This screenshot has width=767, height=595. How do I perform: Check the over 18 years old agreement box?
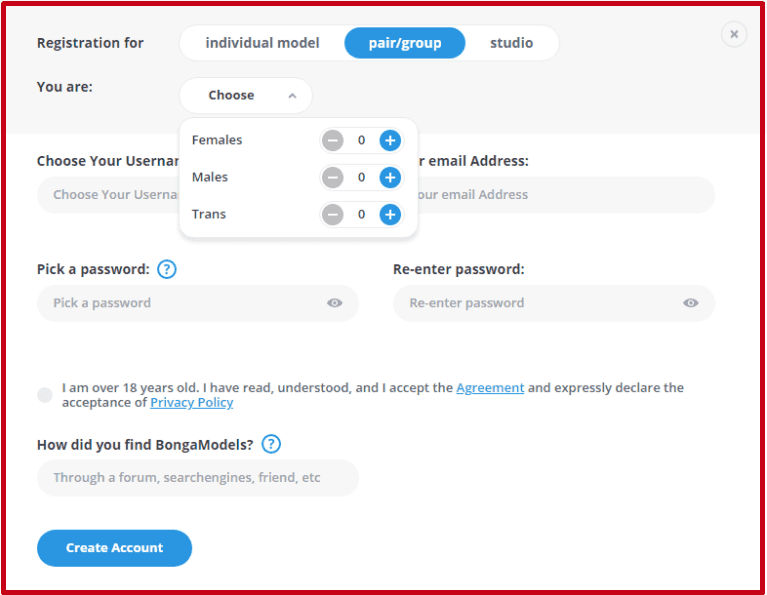(45, 395)
